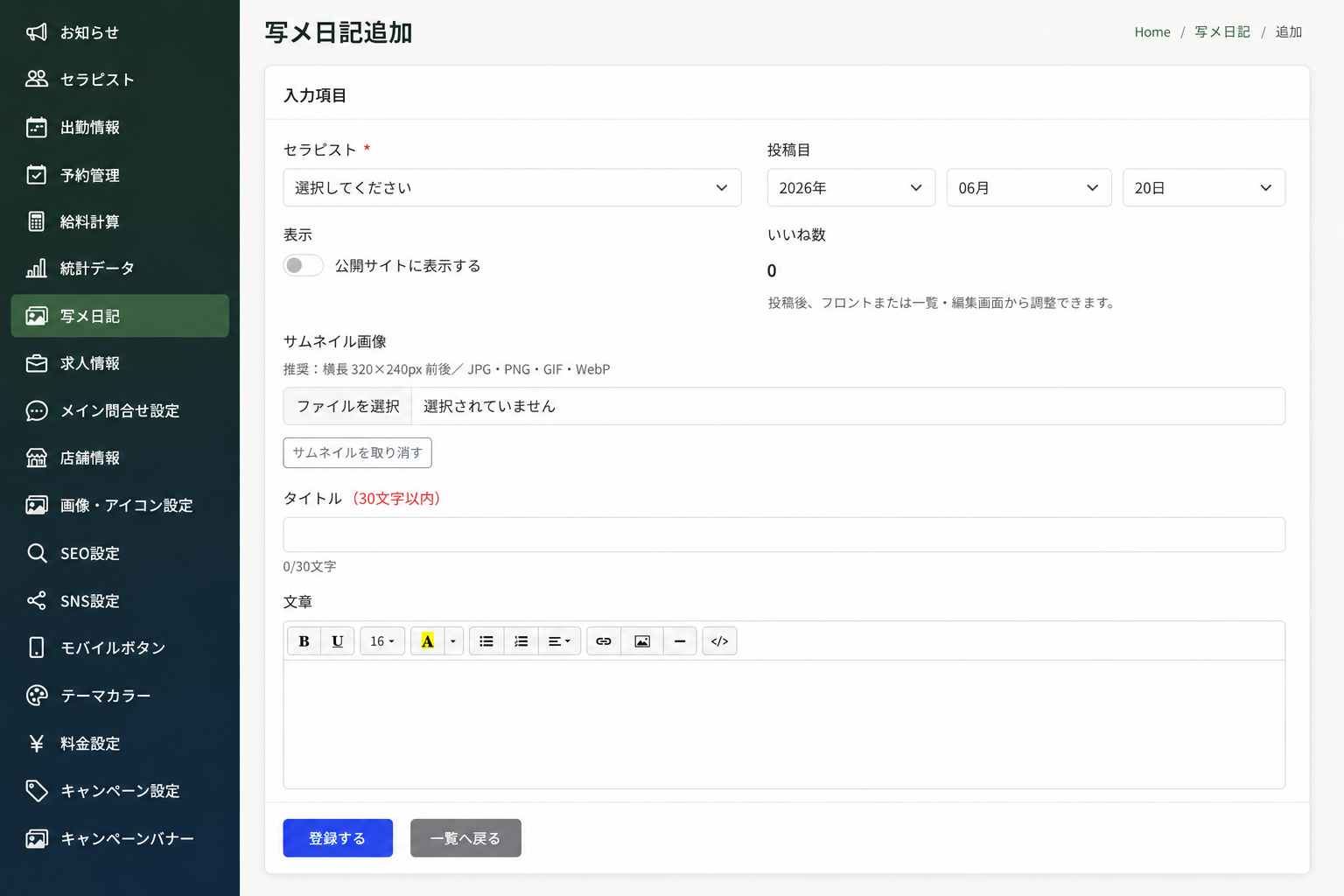Click the checked calendar icon beside 予約管理

click(37, 175)
